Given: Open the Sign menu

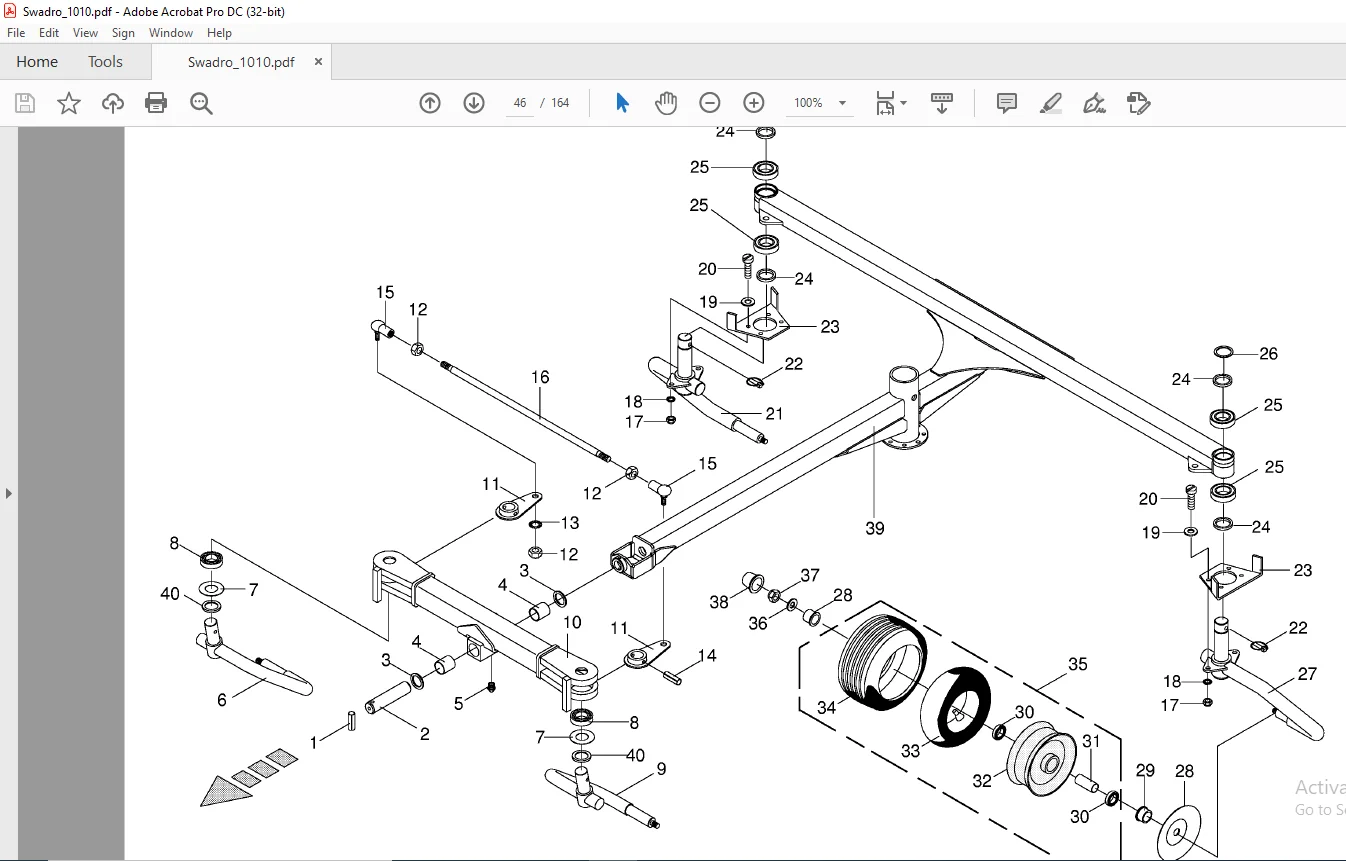Looking at the screenshot, I should pyautogui.click(x=123, y=33).
